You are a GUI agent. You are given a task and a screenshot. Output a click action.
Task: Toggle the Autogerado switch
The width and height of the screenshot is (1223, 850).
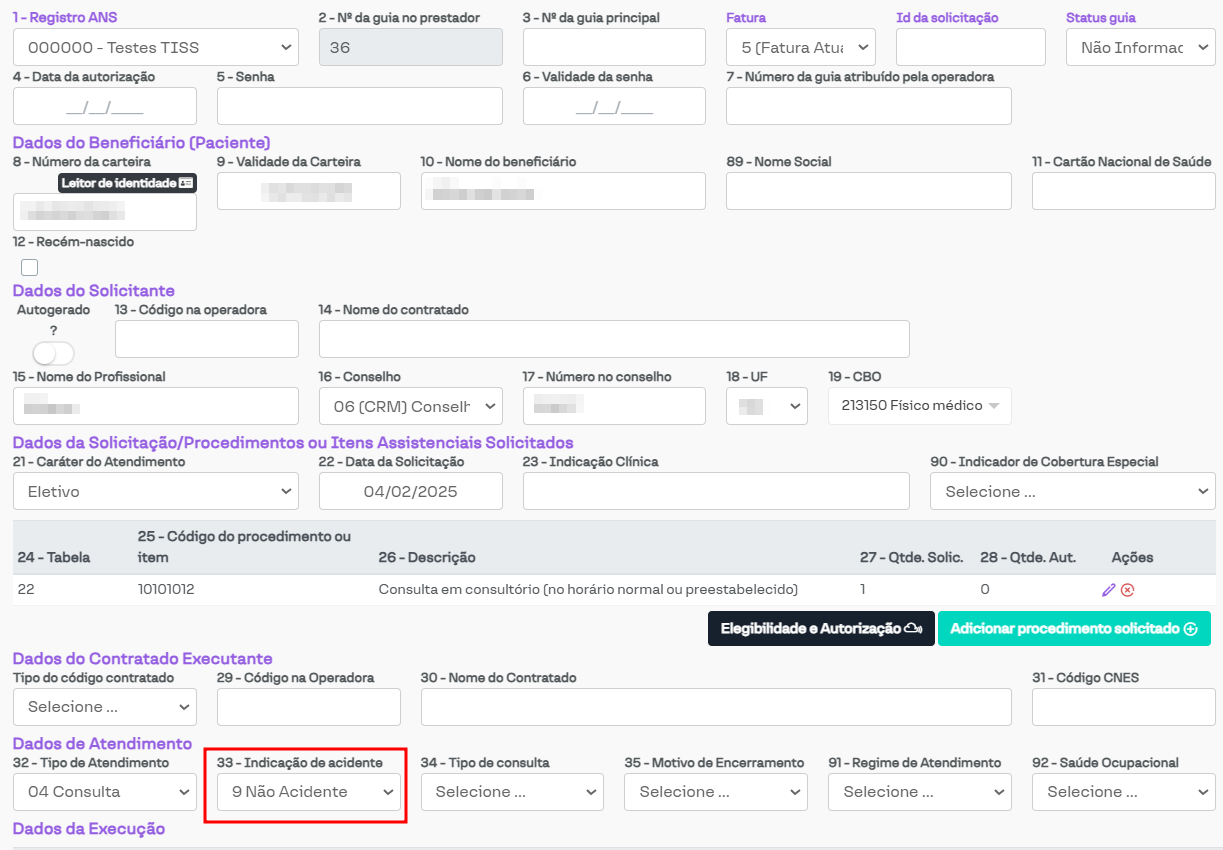[54, 354]
